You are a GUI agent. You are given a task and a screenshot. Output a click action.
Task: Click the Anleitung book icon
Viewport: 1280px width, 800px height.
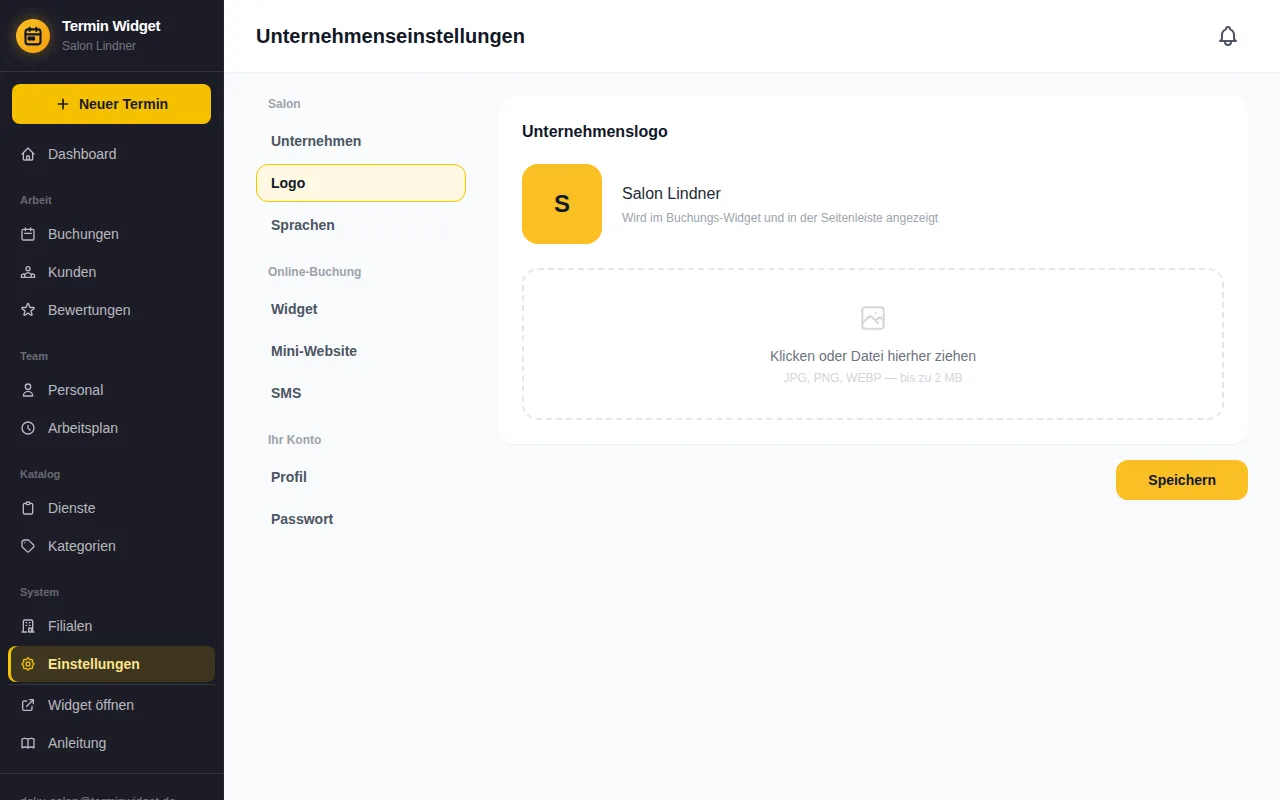[28, 743]
